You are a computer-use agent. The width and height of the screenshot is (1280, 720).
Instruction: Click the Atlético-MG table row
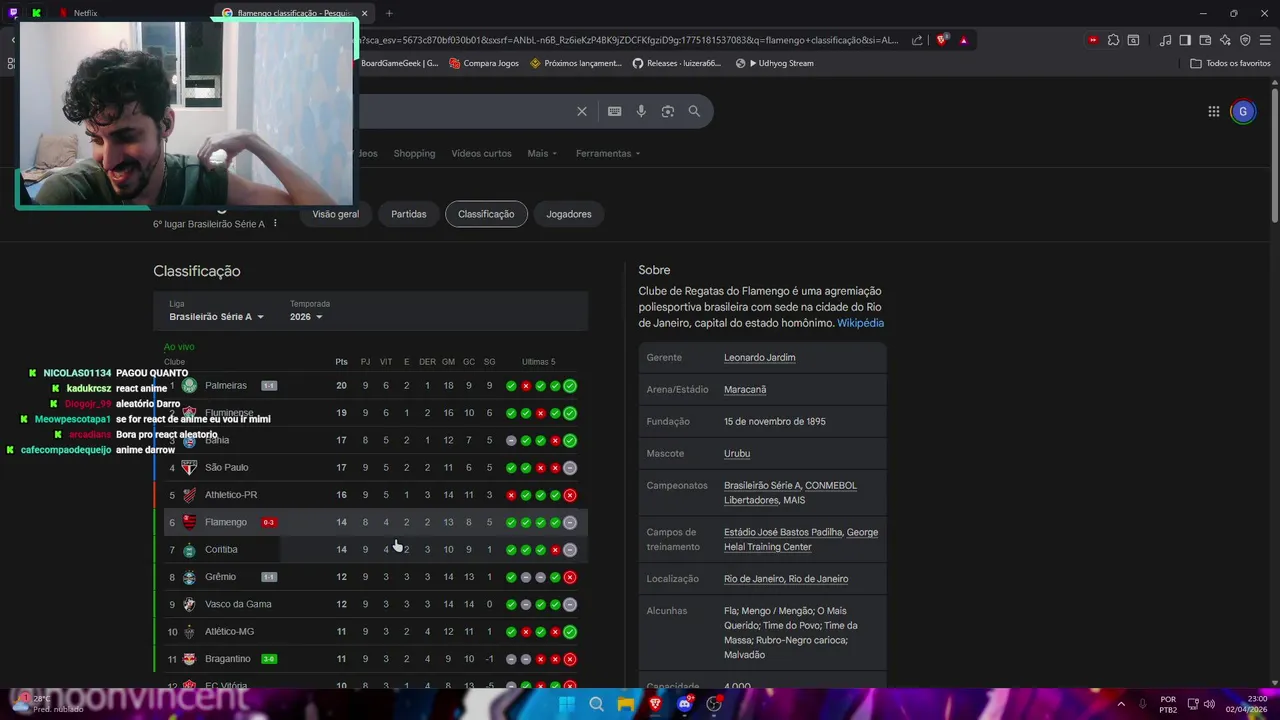point(370,631)
